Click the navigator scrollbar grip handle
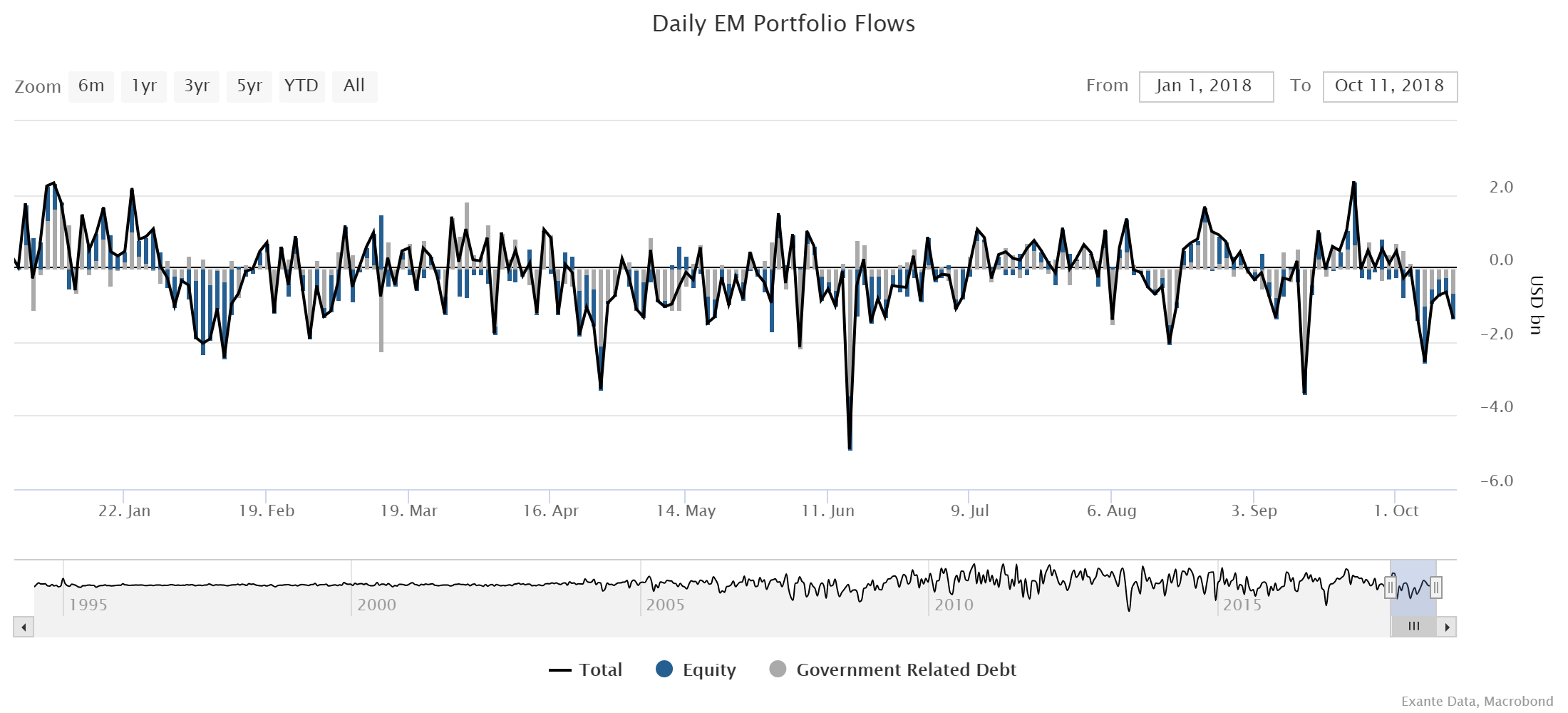Image resolution: width=1568 pixels, height=713 pixels. [x=1414, y=627]
